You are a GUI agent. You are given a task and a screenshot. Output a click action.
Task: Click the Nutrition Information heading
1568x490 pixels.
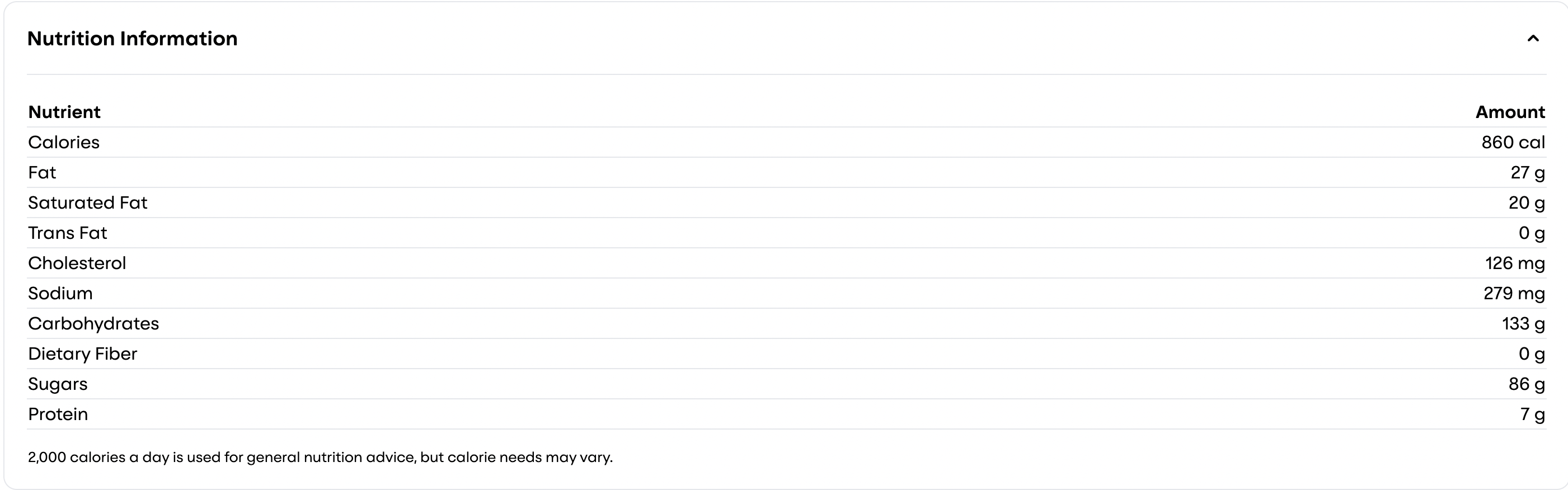pos(133,39)
